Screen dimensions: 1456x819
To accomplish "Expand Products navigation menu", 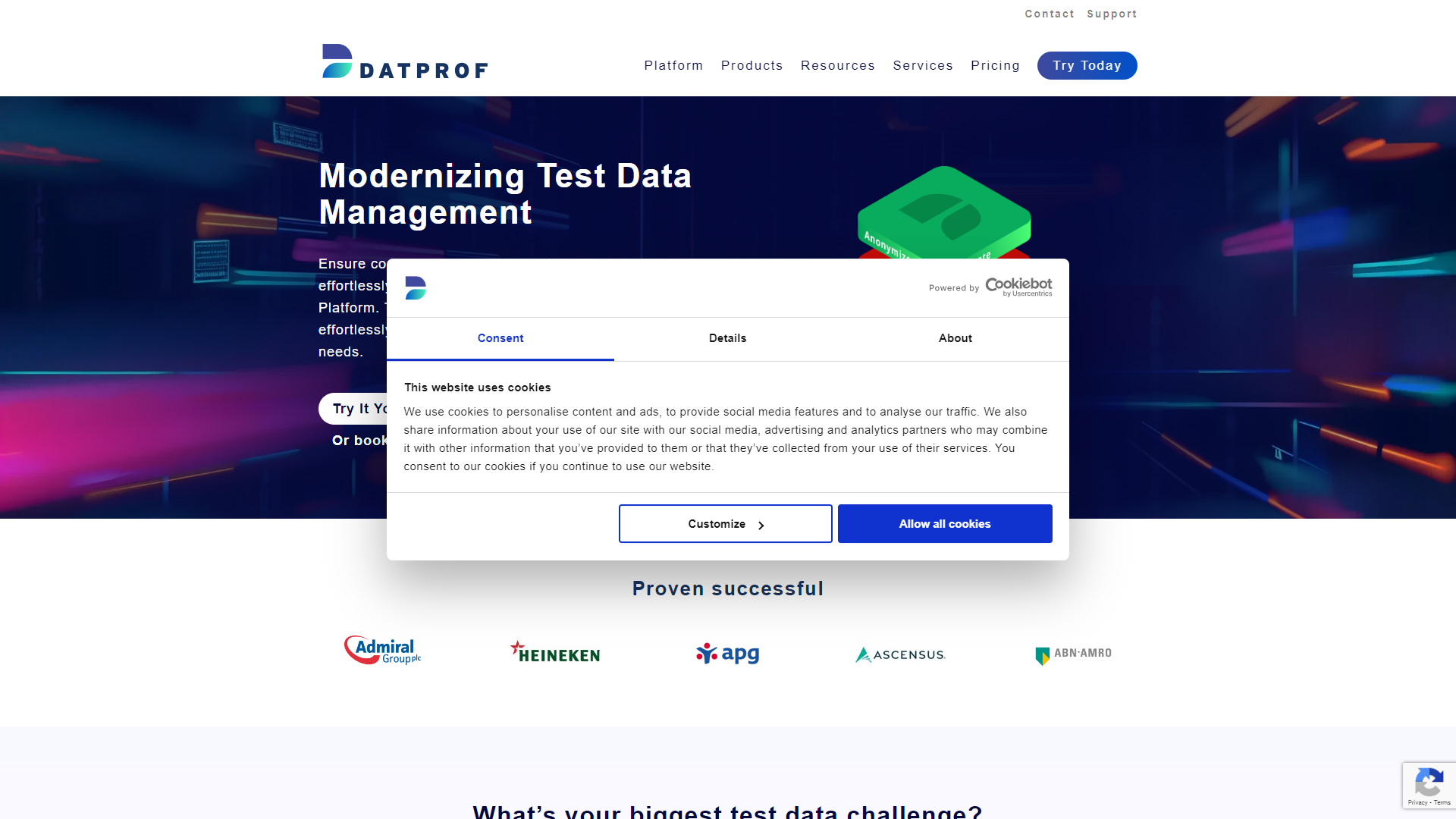I will point(752,65).
